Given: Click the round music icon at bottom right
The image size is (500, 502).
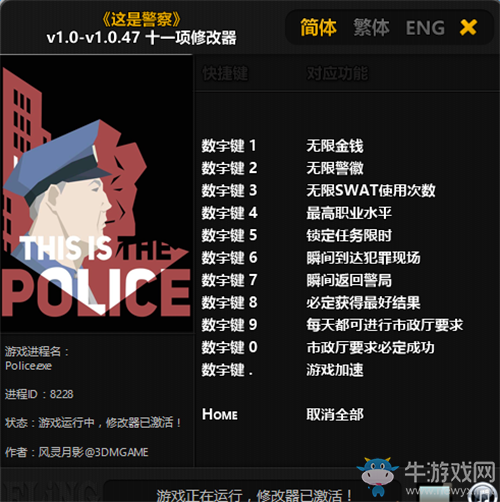Looking at the screenshot, I should tap(483, 493).
